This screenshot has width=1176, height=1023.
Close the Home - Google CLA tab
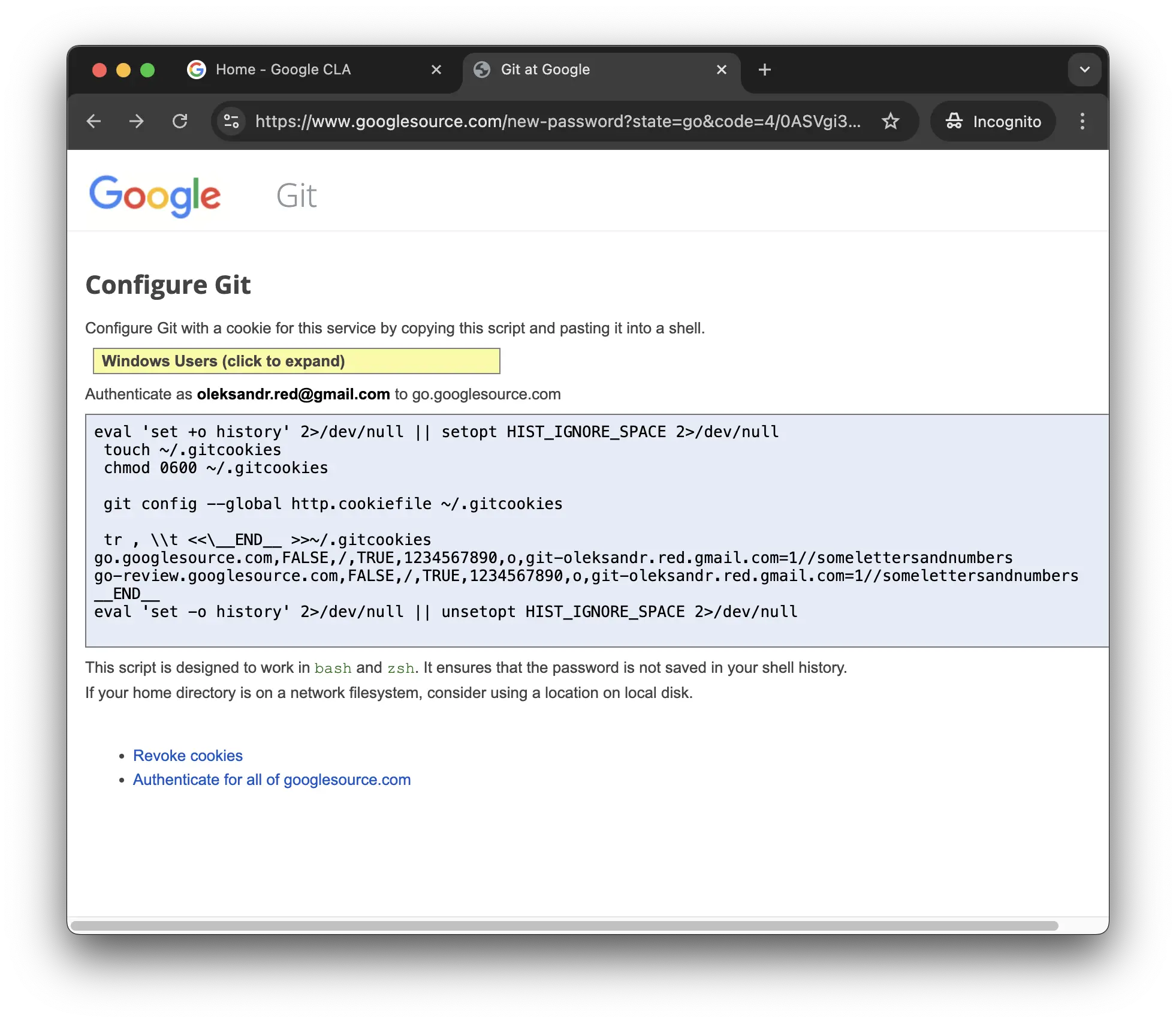point(436,69)
